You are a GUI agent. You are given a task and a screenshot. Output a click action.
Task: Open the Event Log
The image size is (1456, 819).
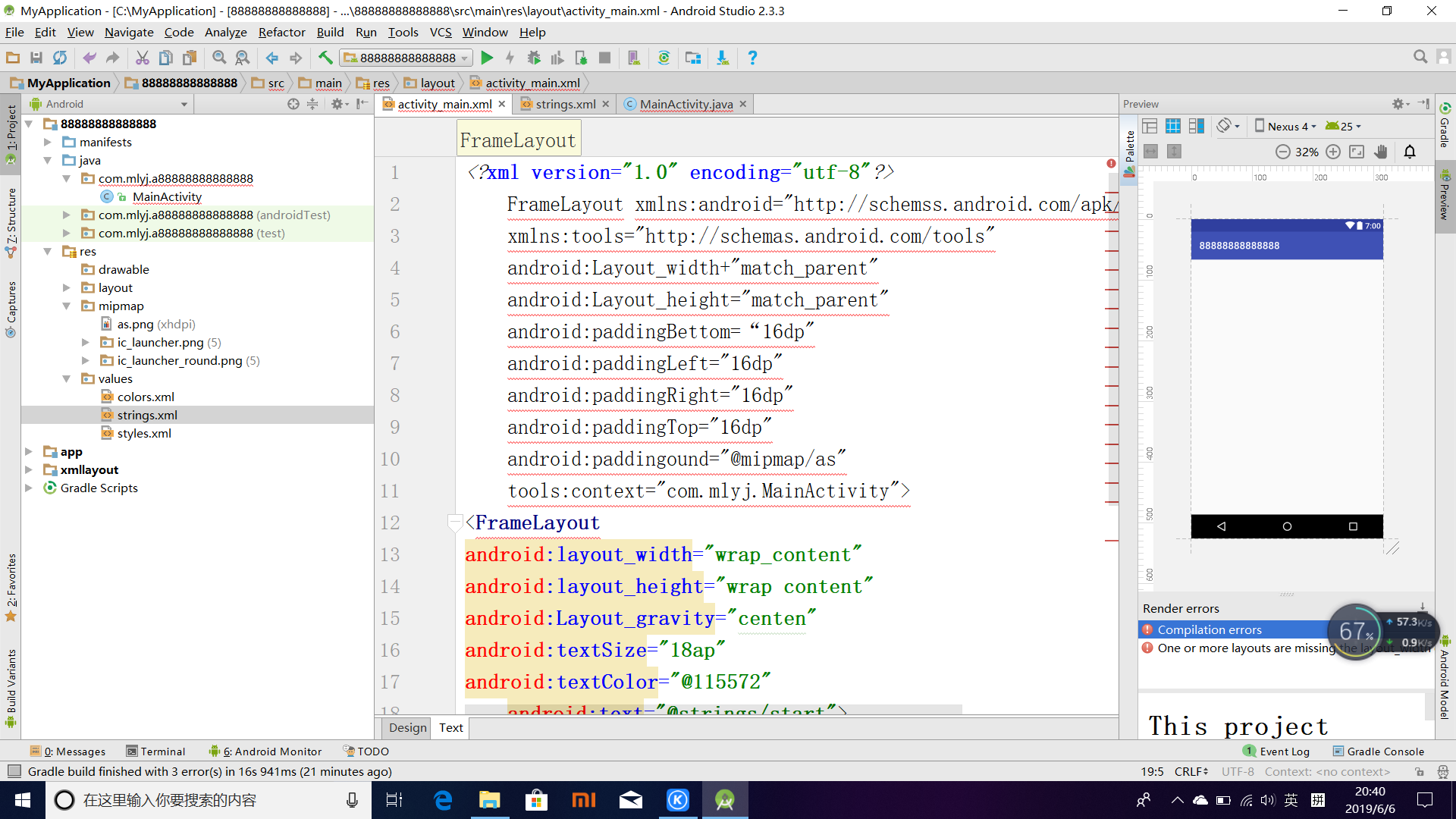1276,752
